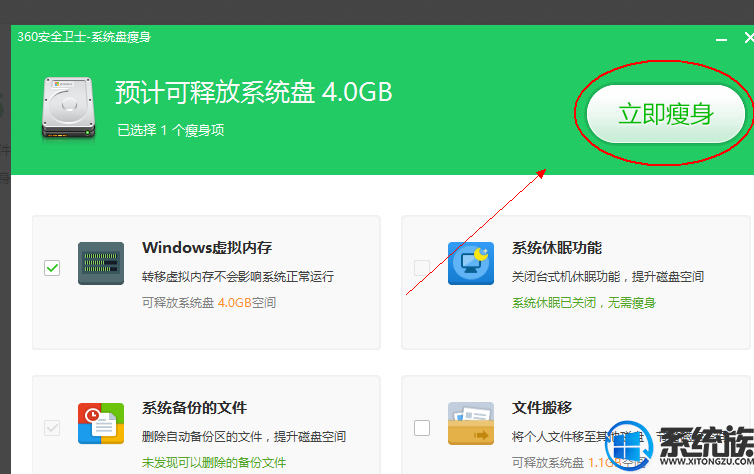754x474 pixels.
Task: Select the 系统休眠功能 title text
Action: (556, 248)
